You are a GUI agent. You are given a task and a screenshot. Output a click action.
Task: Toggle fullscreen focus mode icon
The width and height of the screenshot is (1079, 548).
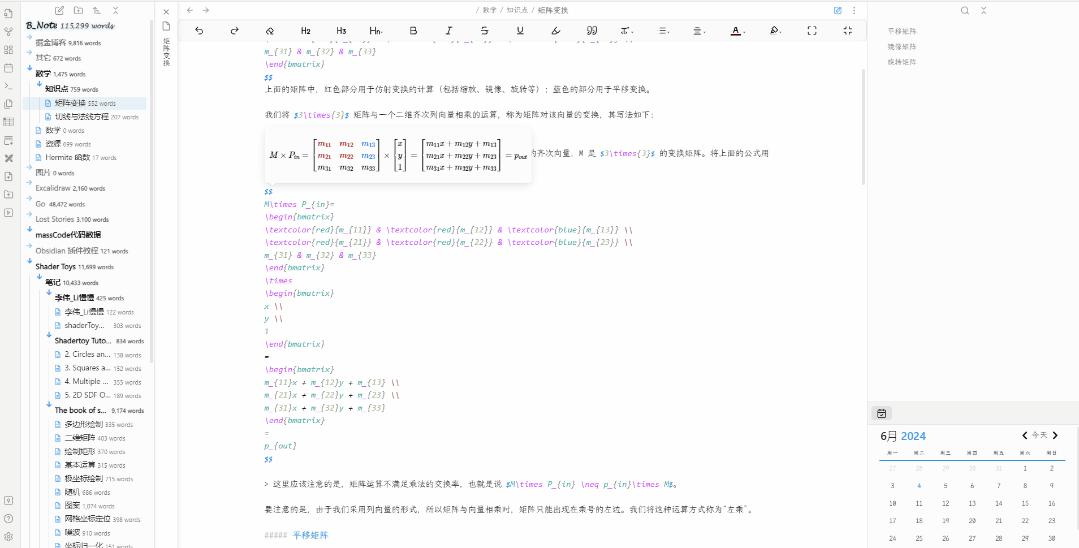(812, 31)
